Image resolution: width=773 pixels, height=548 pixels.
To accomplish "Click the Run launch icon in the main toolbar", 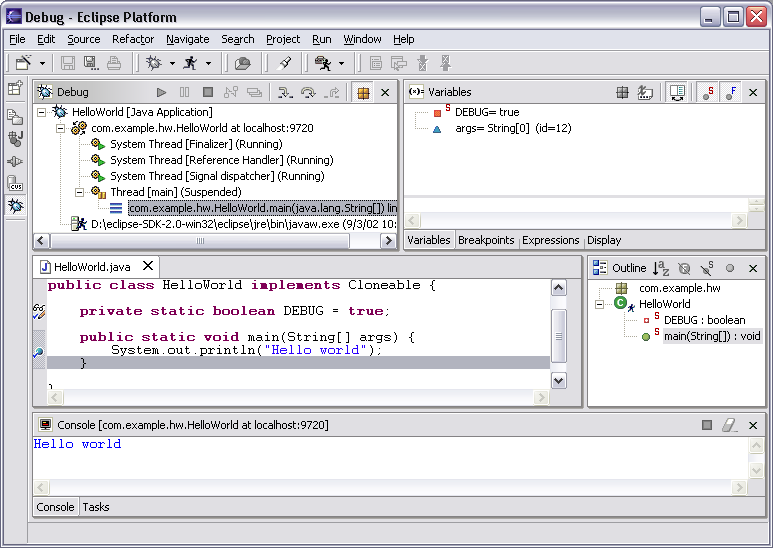I will click(190, 63).
